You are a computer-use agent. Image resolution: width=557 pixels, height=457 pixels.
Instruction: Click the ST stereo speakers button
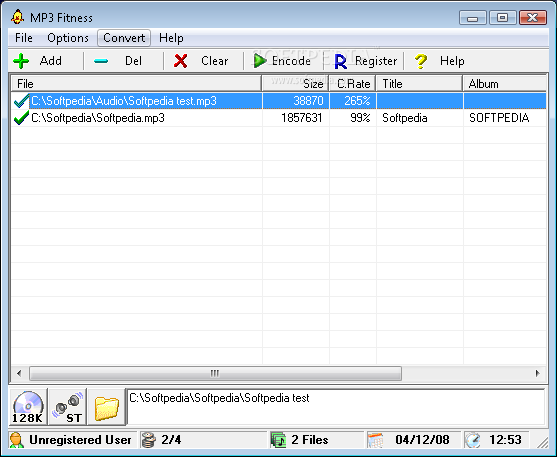67,407
